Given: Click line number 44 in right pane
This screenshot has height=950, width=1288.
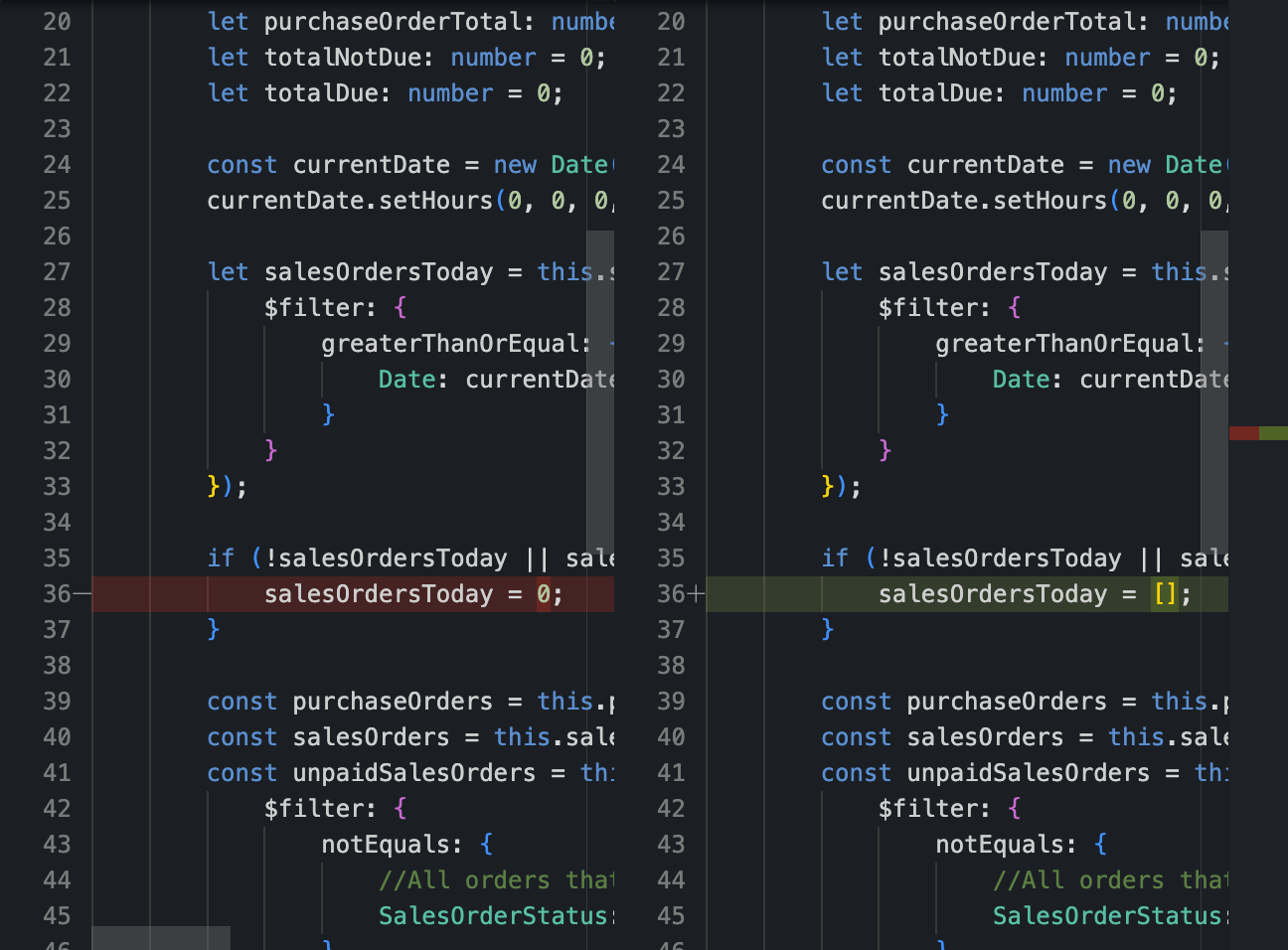Looking at the screenshot, I should tap(672, 880).
